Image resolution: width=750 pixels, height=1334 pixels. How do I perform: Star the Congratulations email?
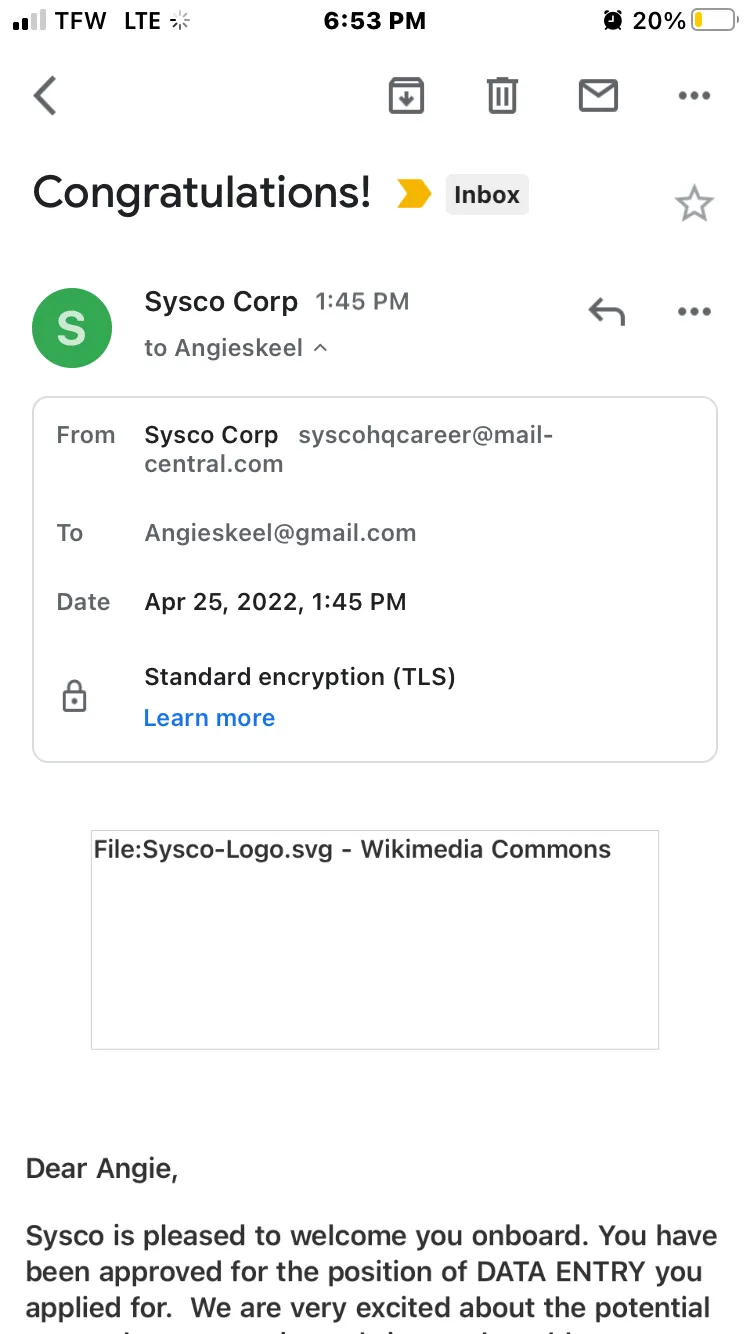[694, 204]
